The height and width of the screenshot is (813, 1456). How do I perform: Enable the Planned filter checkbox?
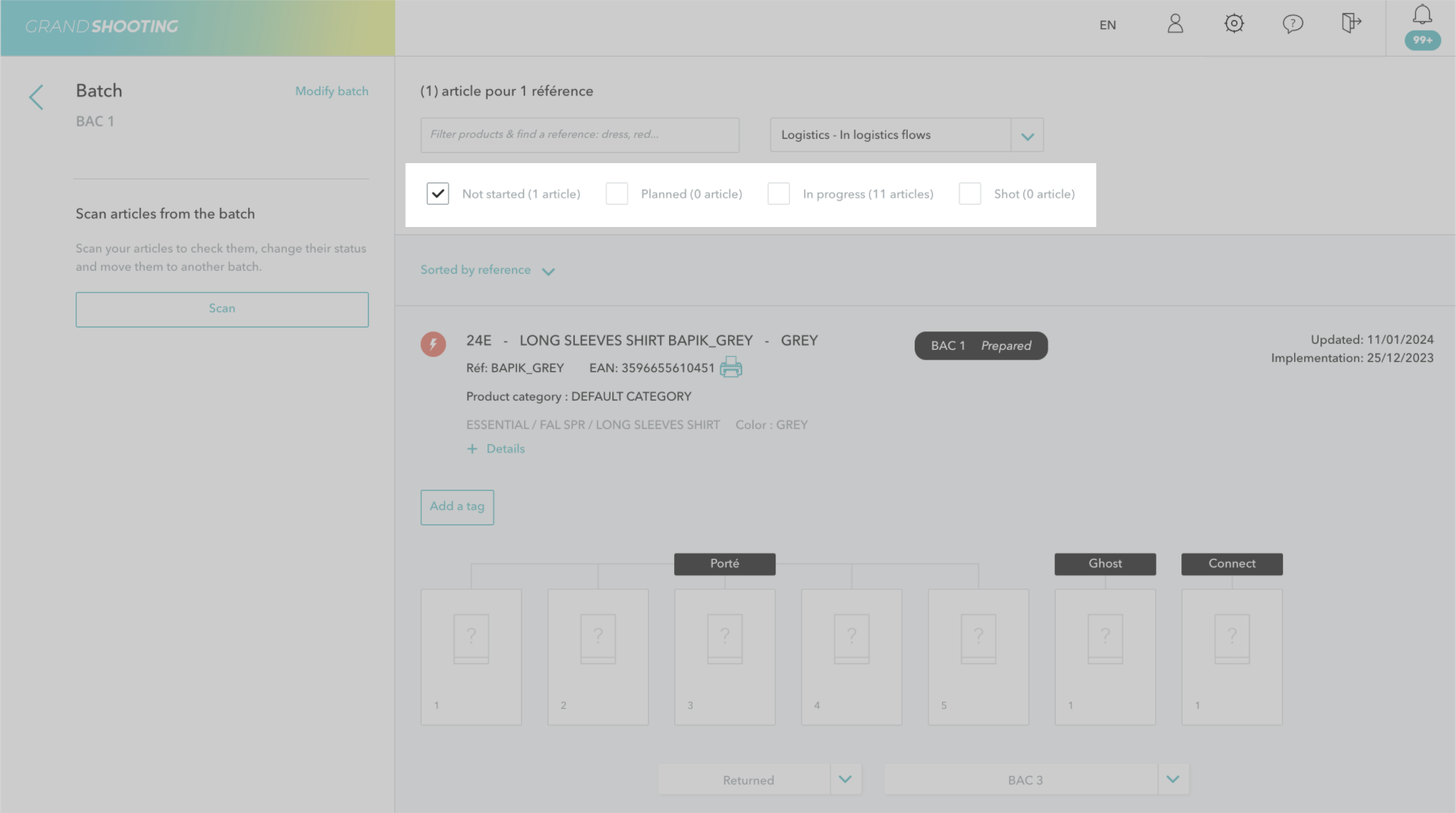coord(617,194)
